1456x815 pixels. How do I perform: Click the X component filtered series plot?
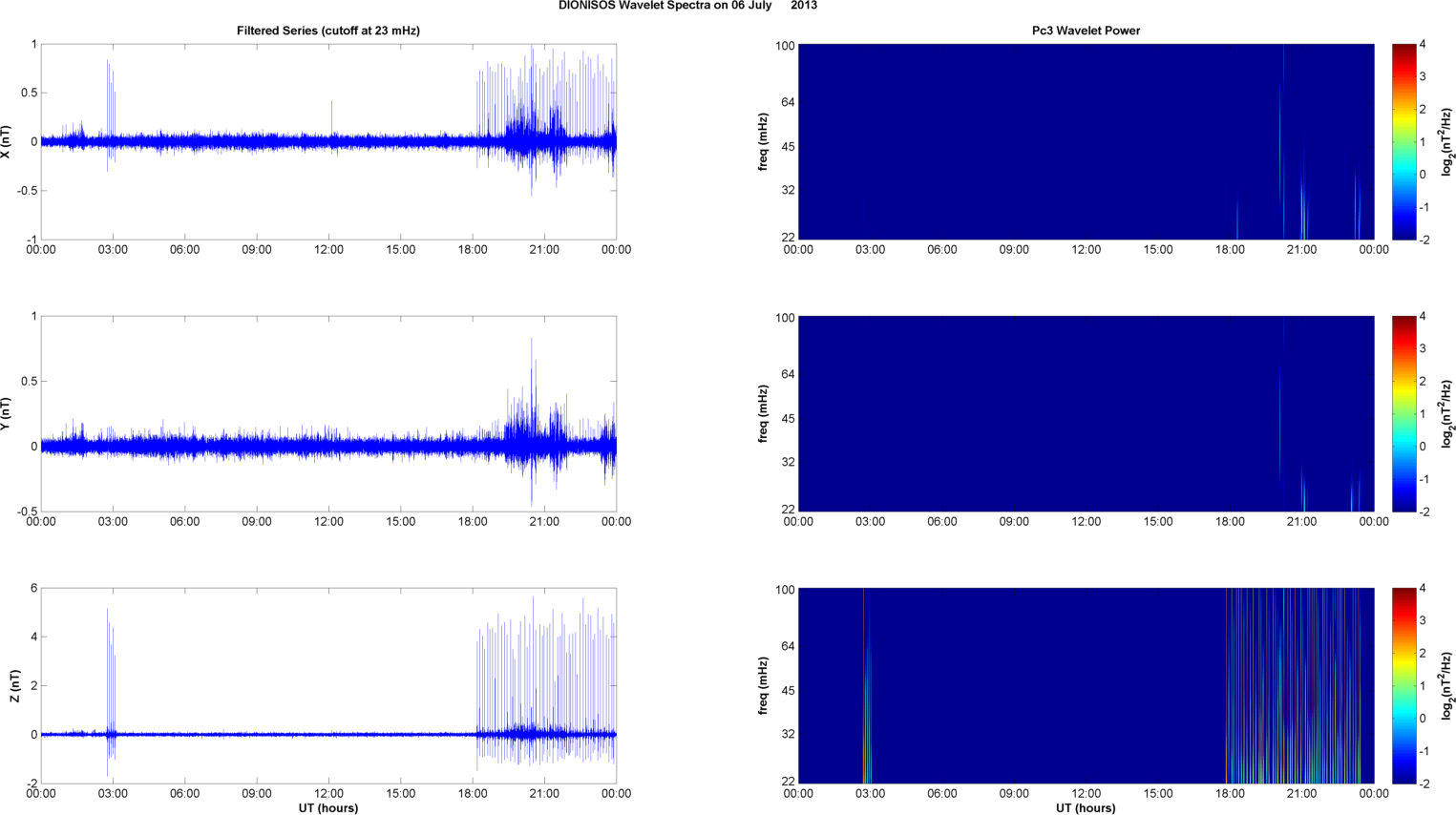click(328, 141)
